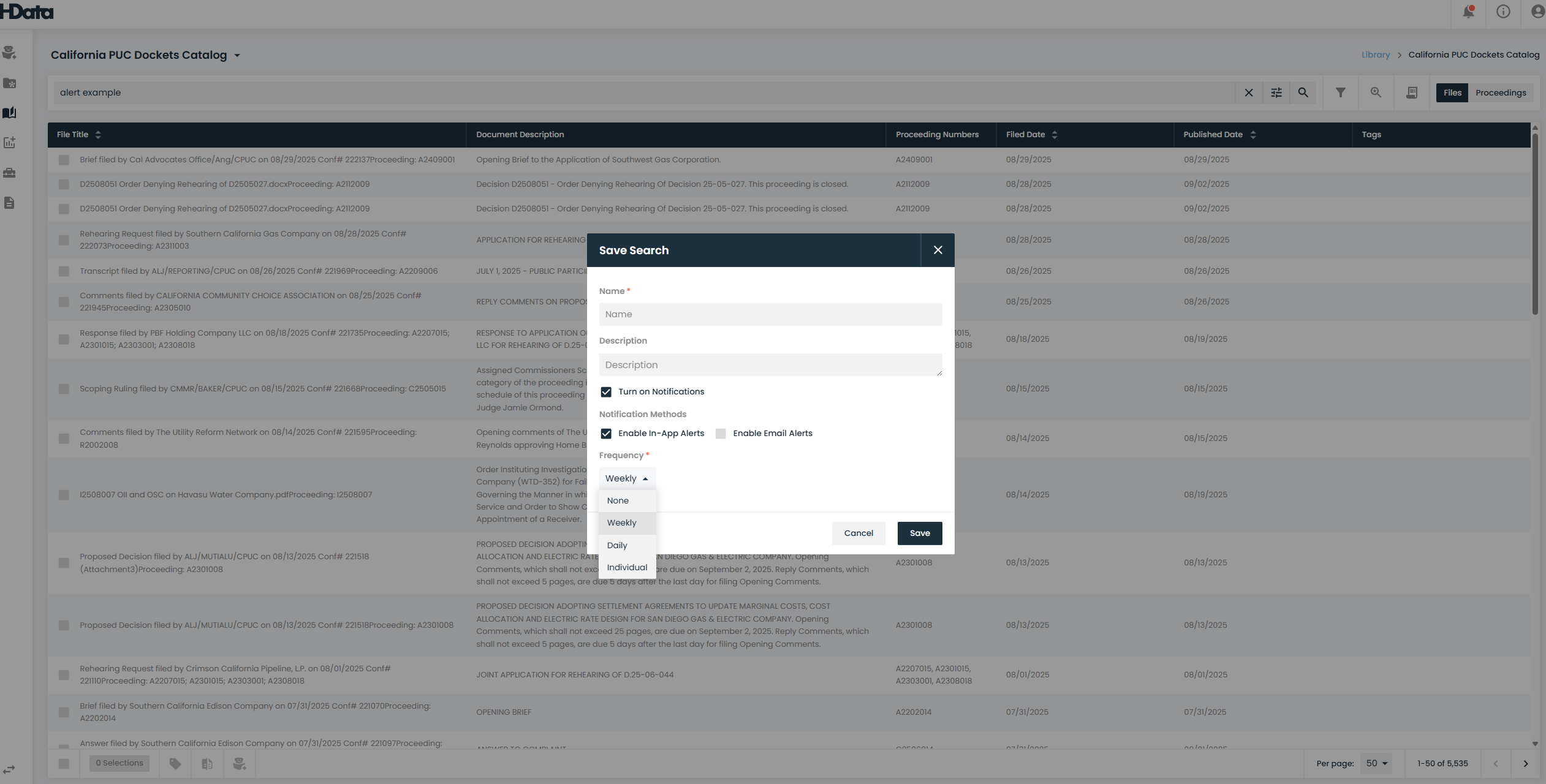This screenshot has height=784, width=1546.
Task: Expand California PUC Dockets Catalog dropdown
Action: coord(237,56)
